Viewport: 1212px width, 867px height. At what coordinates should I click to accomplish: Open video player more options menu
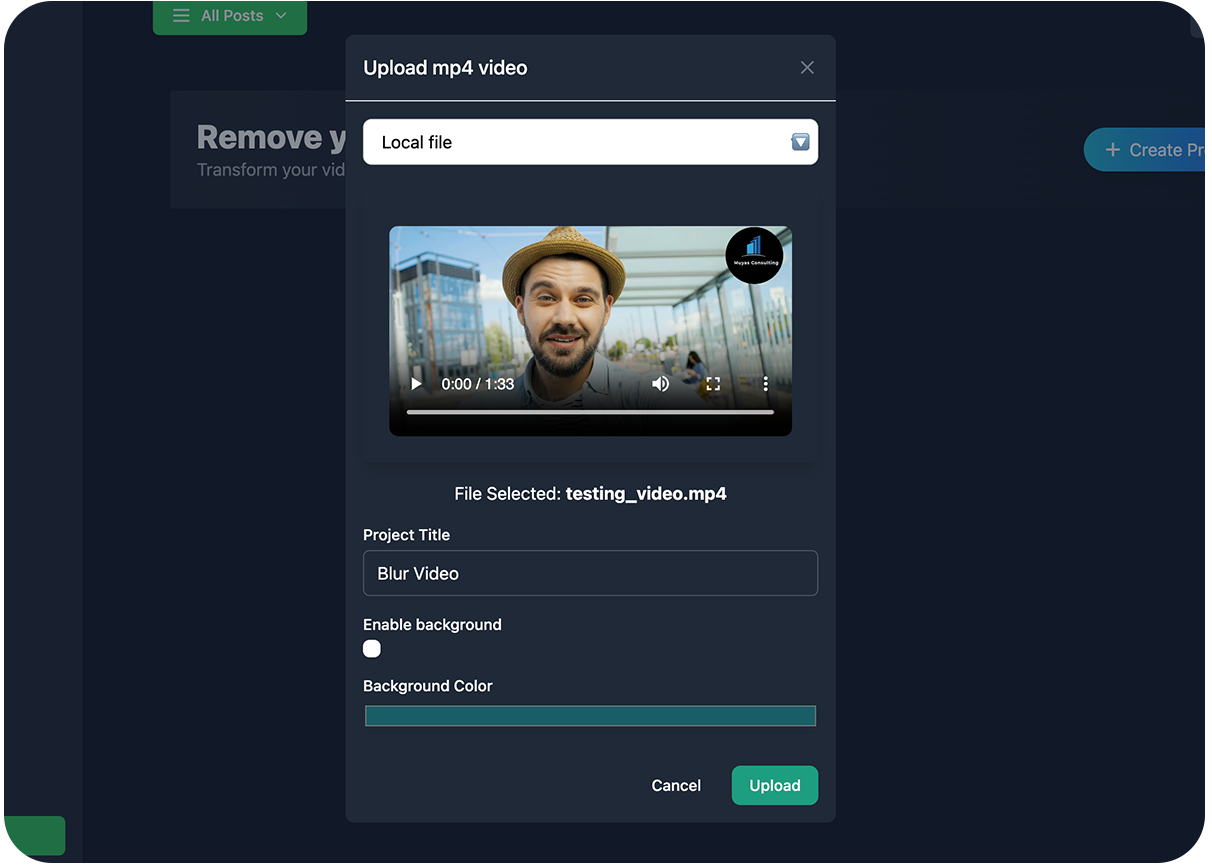coord(766,384)
